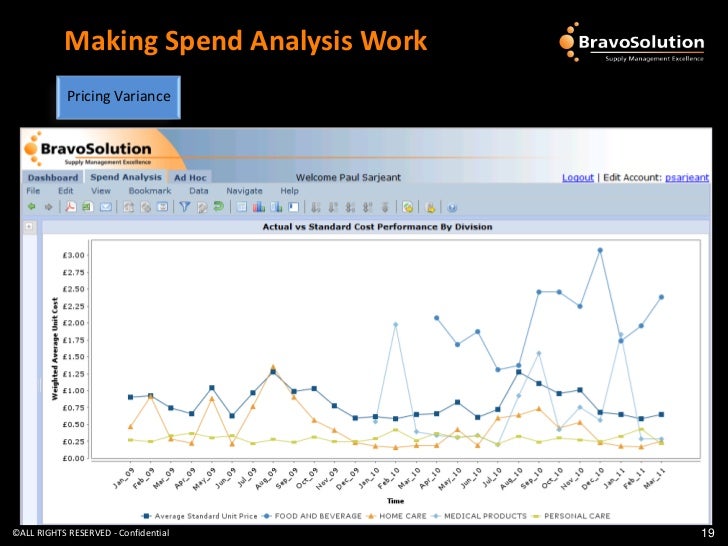Open the File menu
The height and width of the screenshot is (546, 728).
[x=33, y=191]
